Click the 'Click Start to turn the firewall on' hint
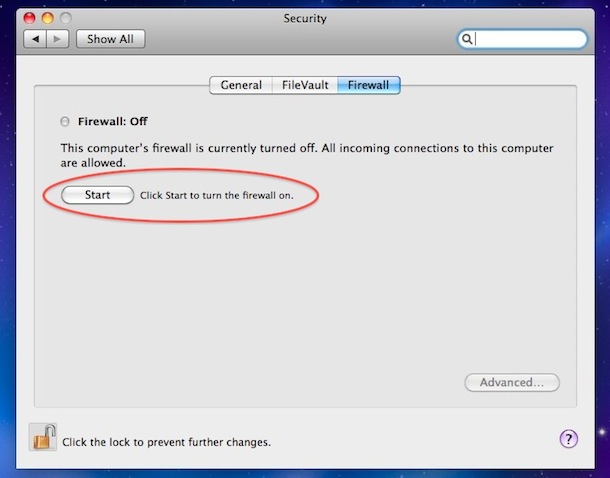Screen dimensions: 610x478 pos(217,195)
